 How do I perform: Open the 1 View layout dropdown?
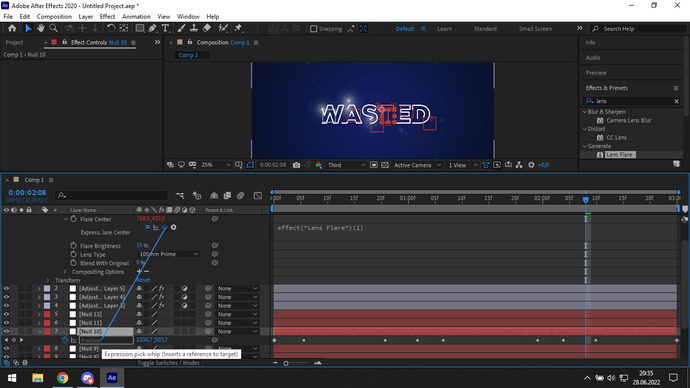462,165
